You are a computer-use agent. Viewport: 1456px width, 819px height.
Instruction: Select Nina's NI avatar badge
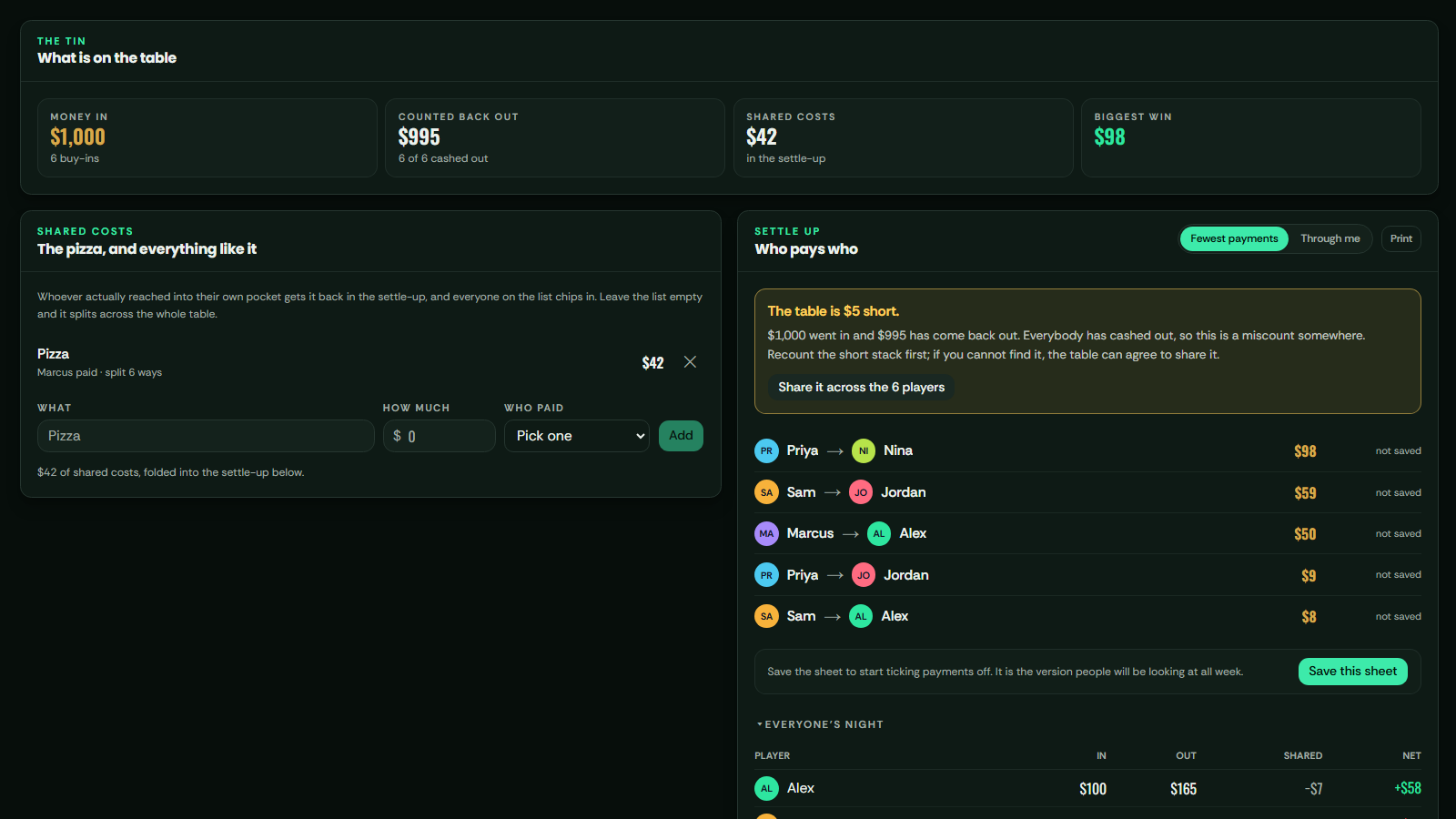click(x=864, y=450)
